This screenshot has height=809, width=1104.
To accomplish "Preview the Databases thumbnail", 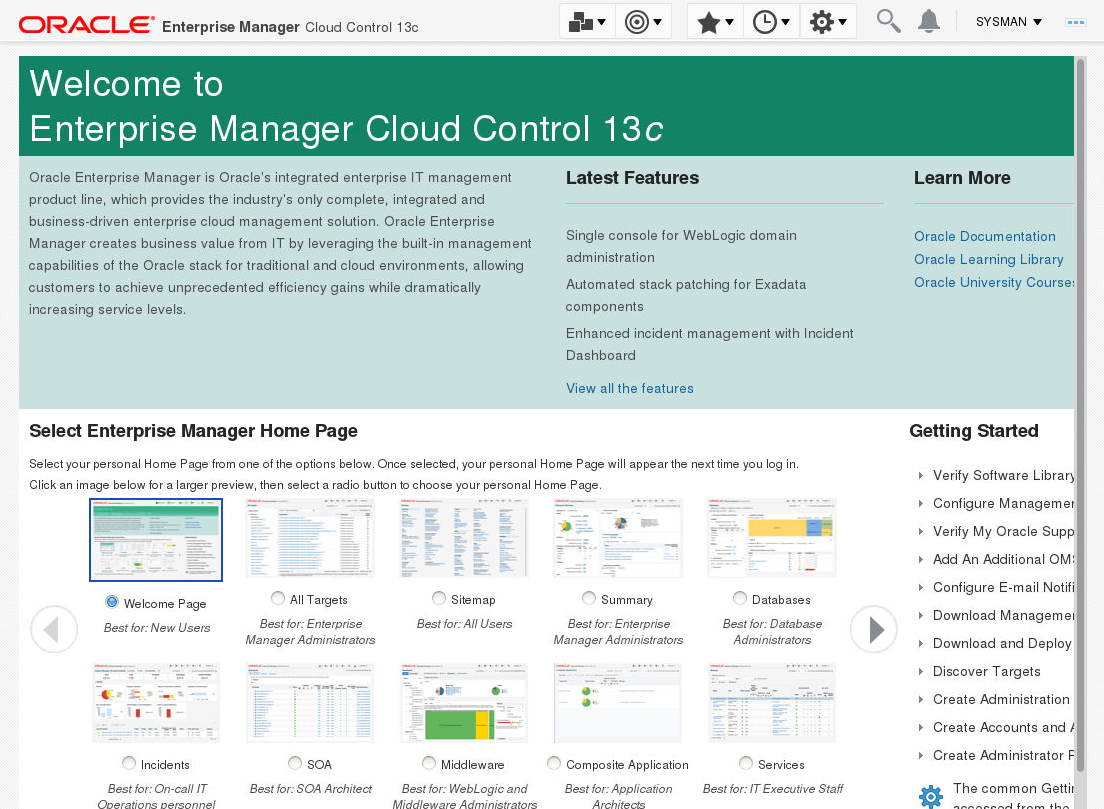I will pos(772,538).
